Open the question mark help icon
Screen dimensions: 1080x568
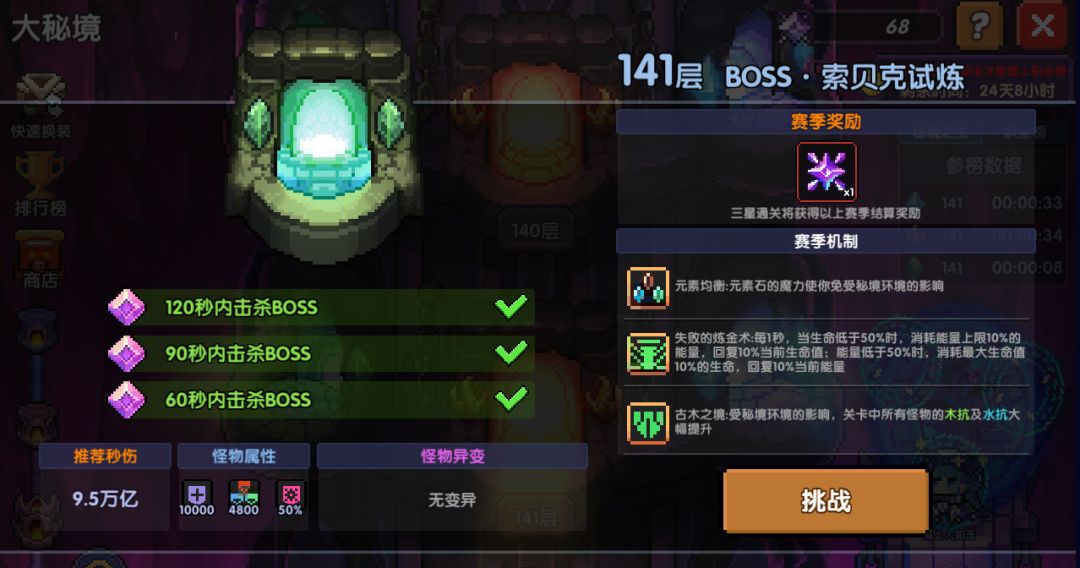click(979, 26)
